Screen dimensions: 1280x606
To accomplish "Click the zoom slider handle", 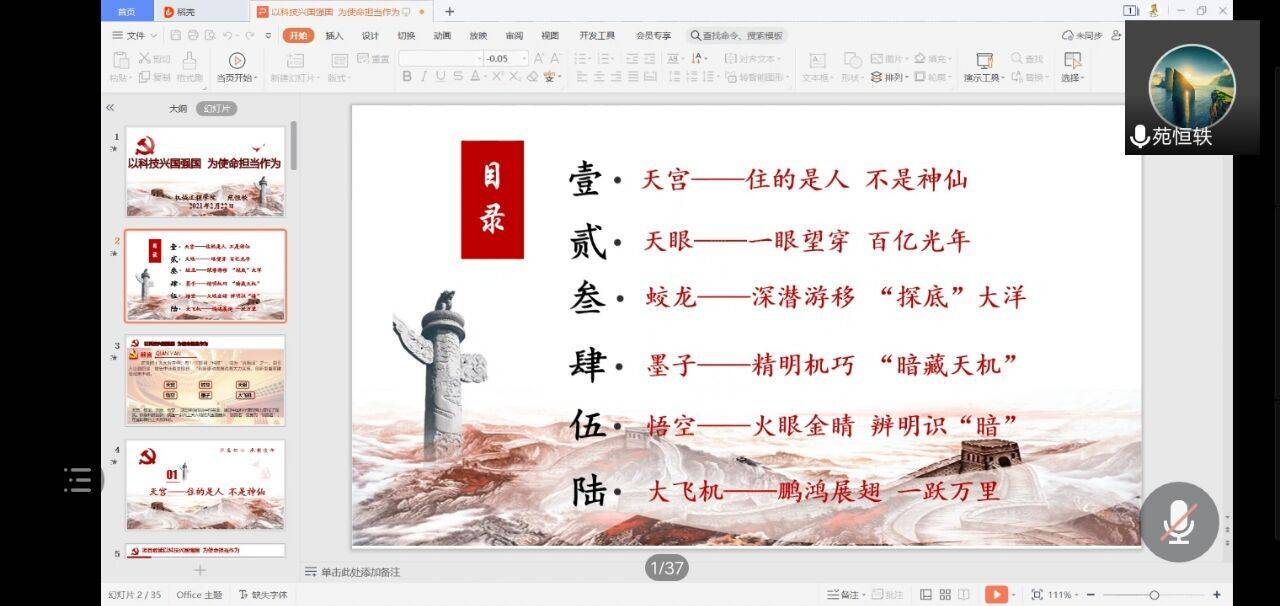I will click(x=1154, y=595).
